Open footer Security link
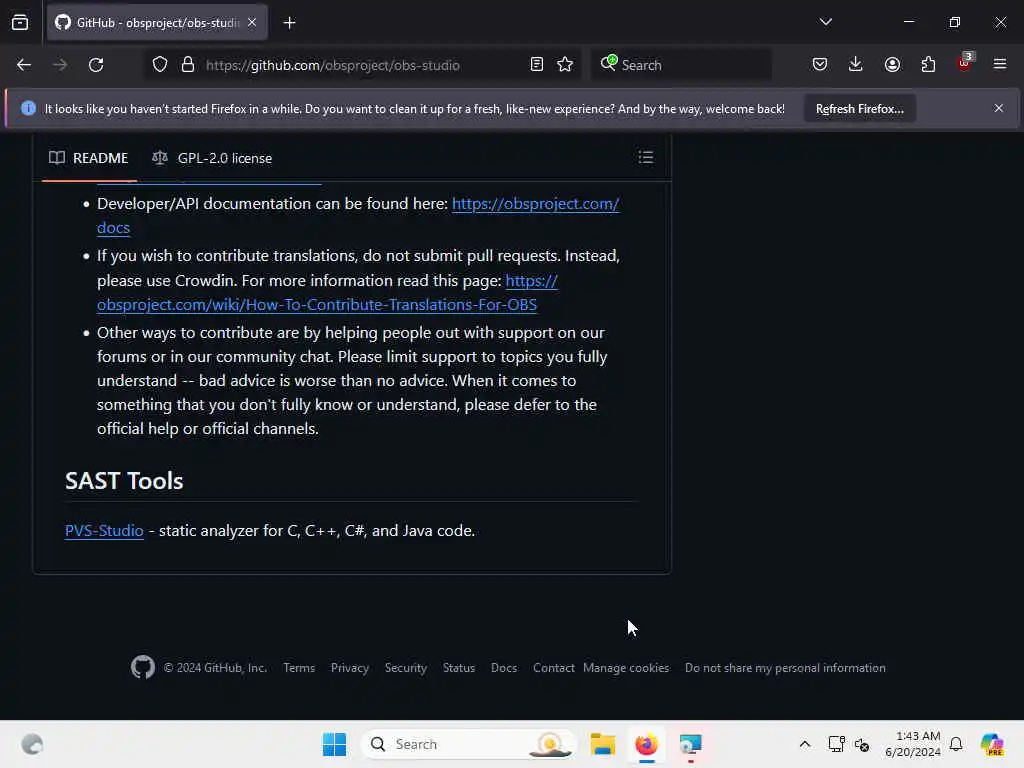Screen dimensions: 1024x768 pos(406,668)
